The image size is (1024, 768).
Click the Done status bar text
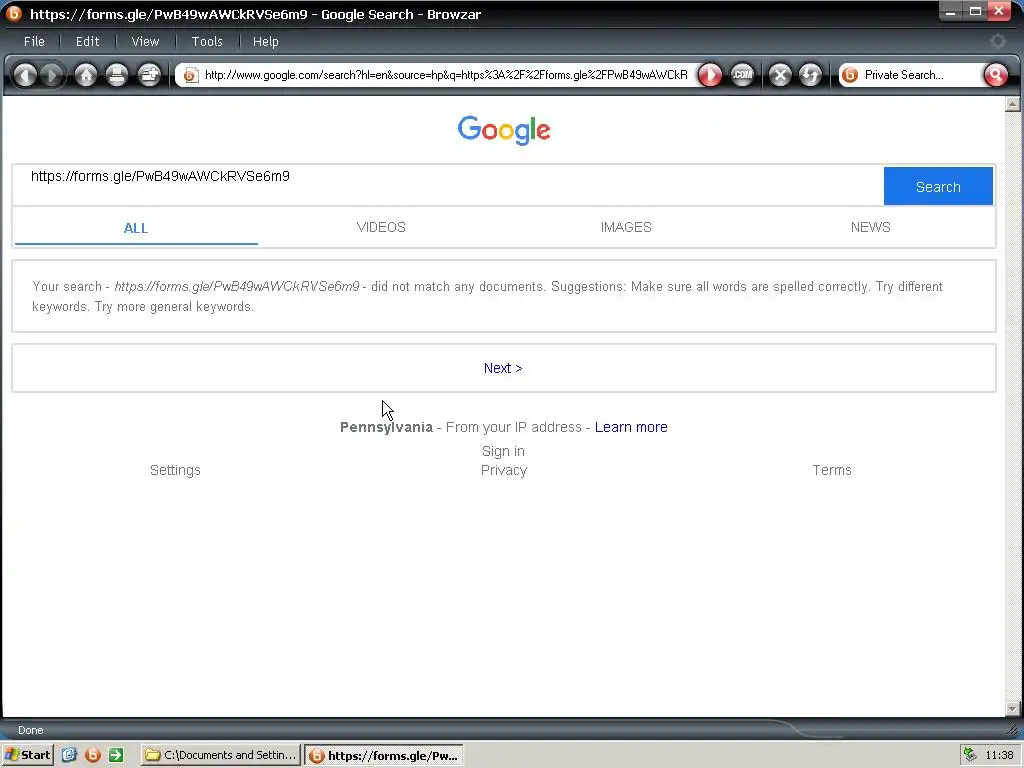pos(31,730)
